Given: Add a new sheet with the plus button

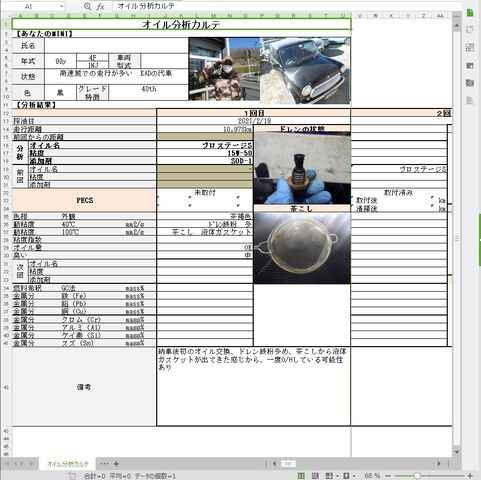Looking at the screenshot, I should pos(116,463).
